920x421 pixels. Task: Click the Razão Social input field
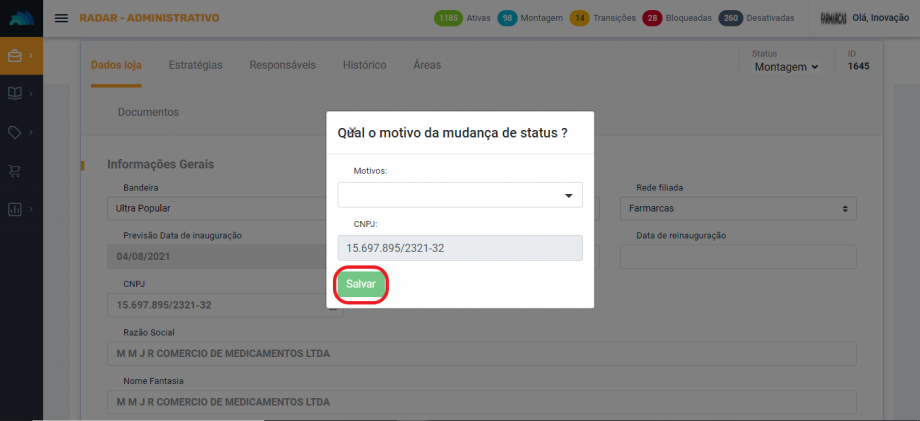click(481, 354)
